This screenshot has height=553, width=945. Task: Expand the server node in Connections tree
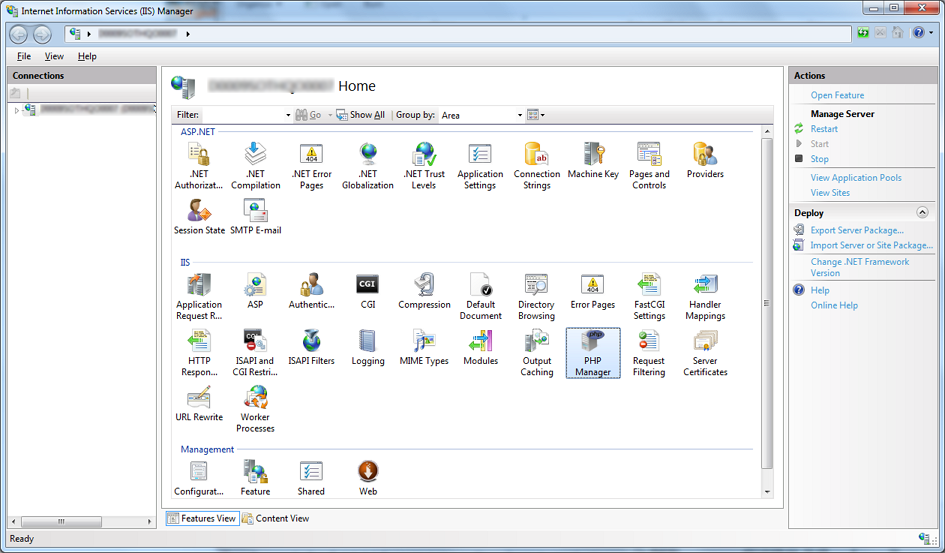click(x=16, y=110)
